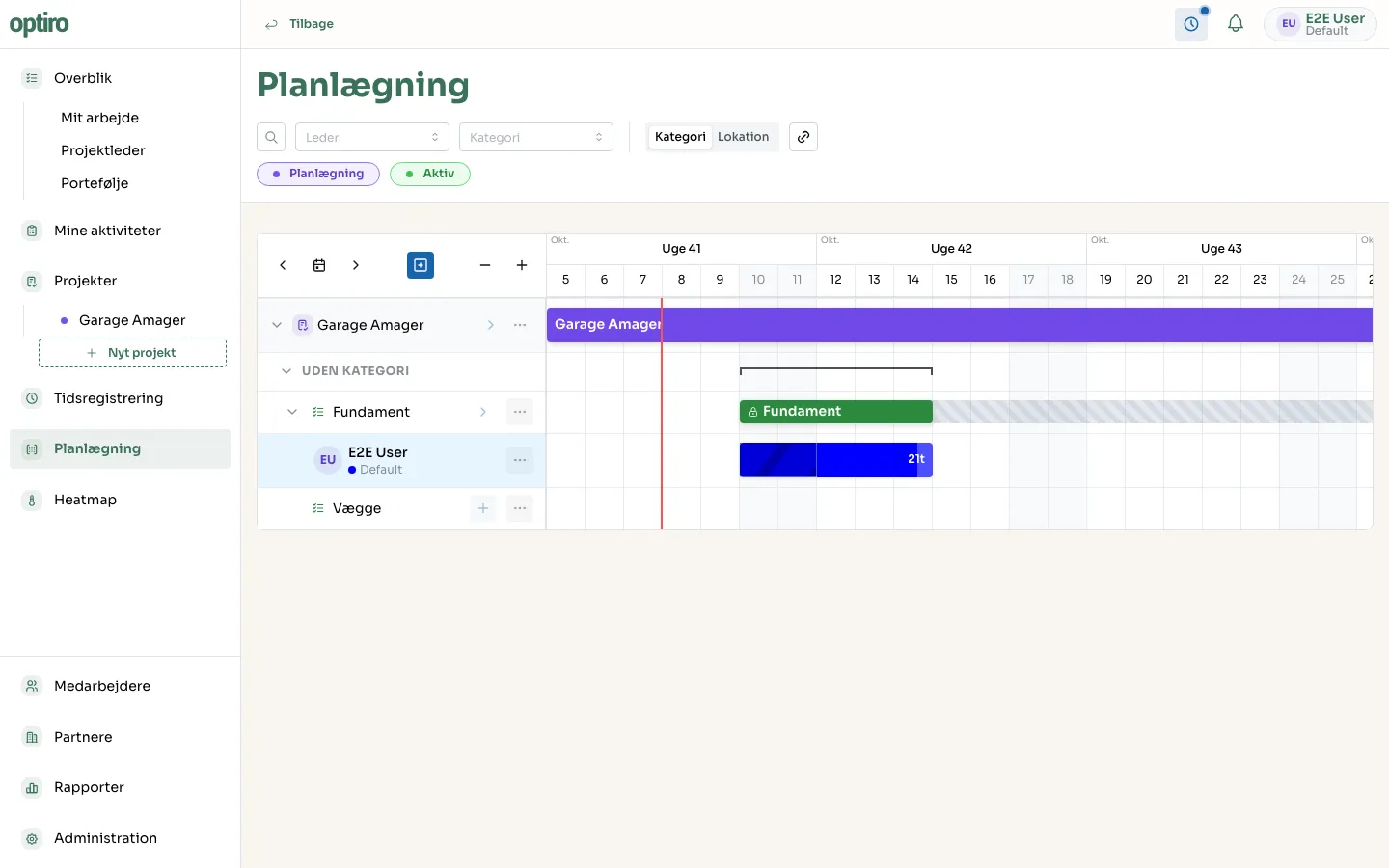The height and width of the screenshot is (868, 1389).
Task: Click the green Fundament timeline bar
Action: pyautogui.click(x=836, y=412)
